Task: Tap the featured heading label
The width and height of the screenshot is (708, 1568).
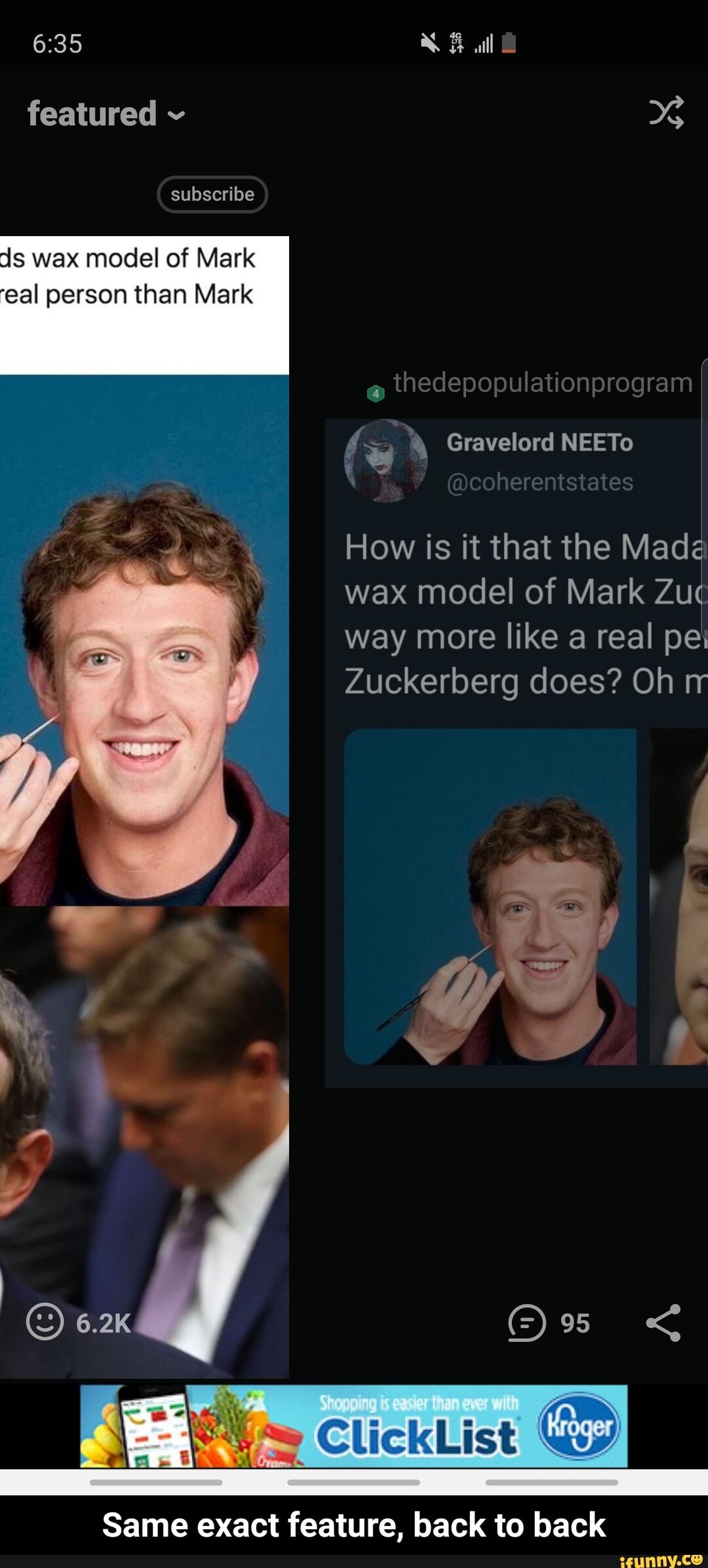Action: pyautogui.click(x=92, y=113)
